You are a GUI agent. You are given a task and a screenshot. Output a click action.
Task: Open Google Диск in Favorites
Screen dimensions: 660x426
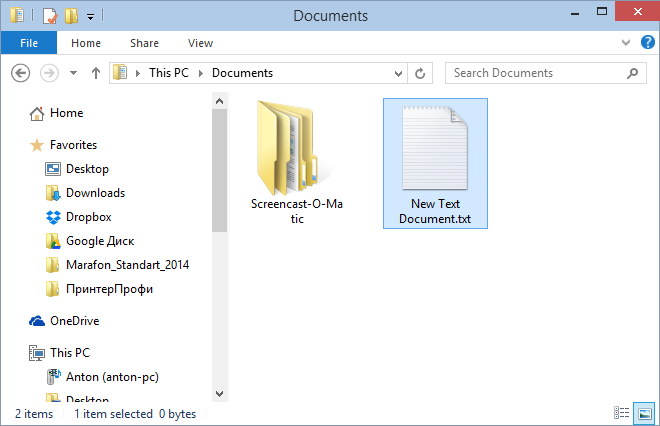(100, 241)
